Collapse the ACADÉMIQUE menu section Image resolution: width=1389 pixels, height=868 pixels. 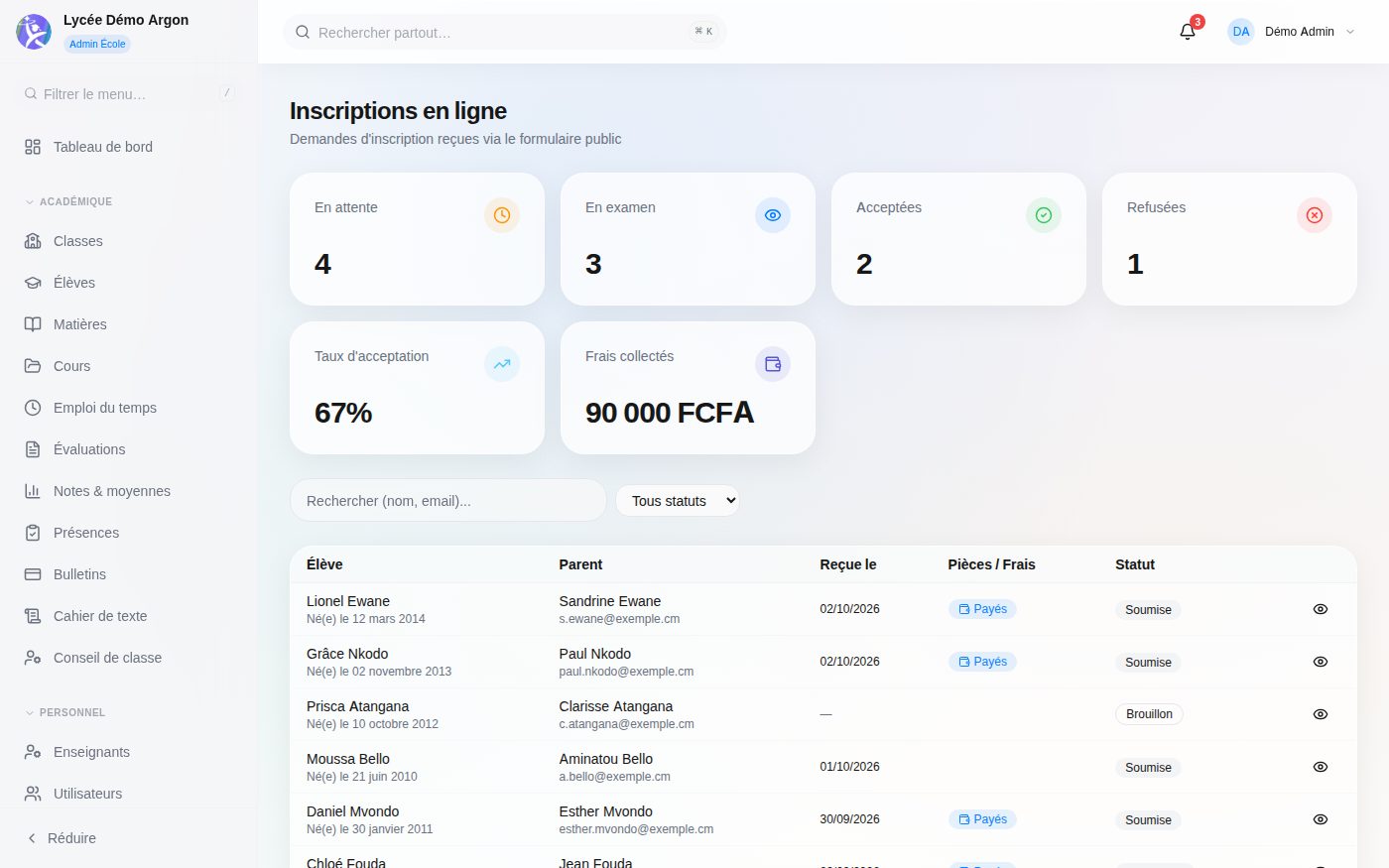68,201
